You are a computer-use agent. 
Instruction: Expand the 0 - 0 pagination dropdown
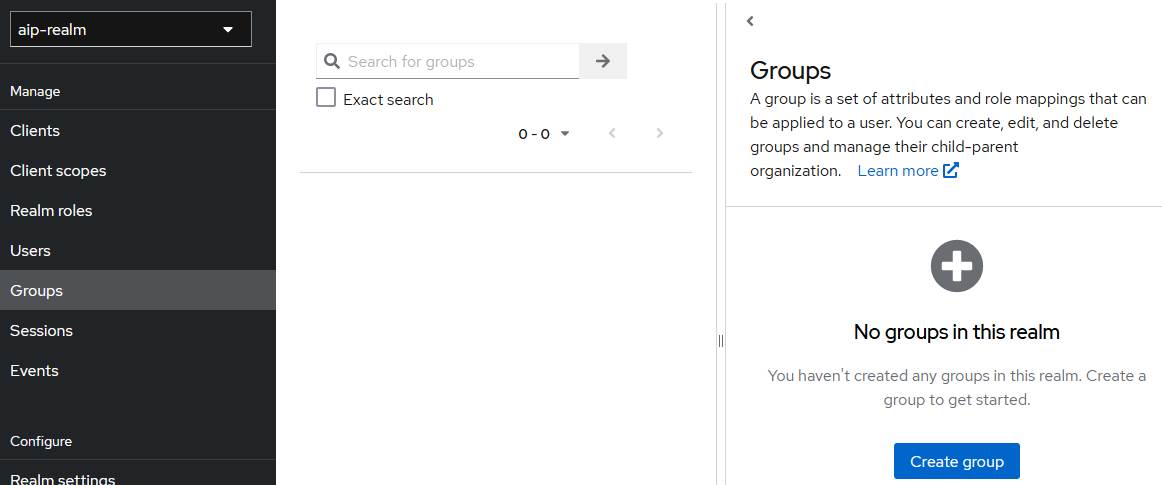point(544,134)
